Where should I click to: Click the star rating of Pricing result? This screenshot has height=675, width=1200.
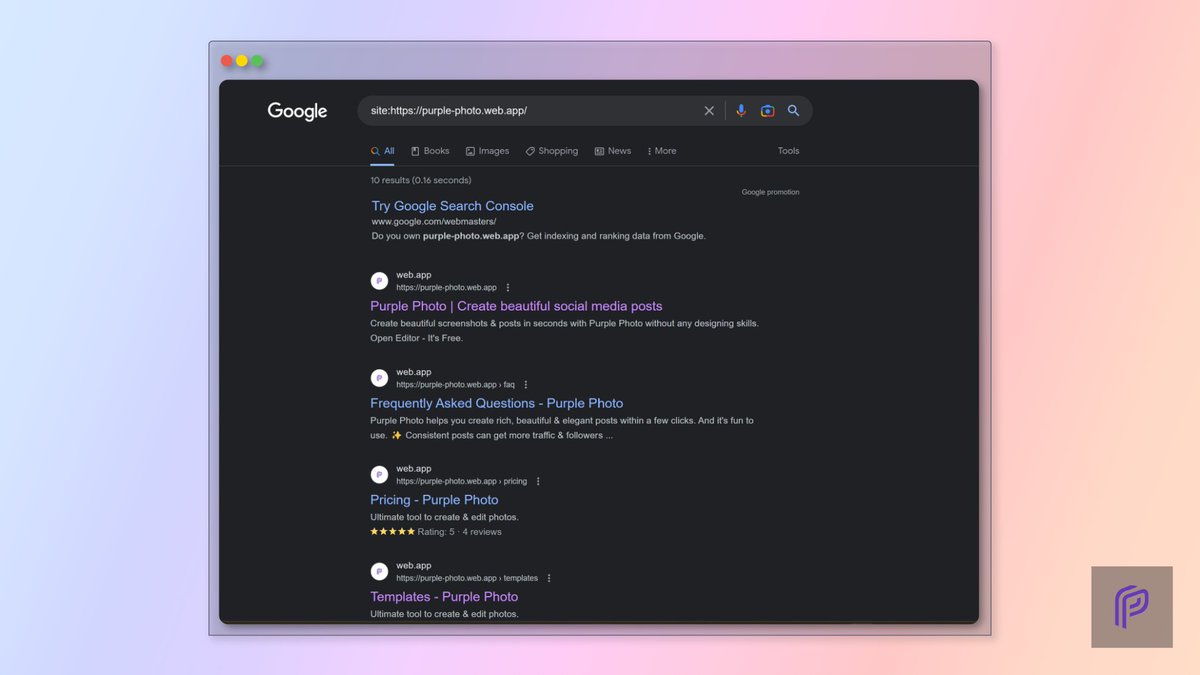pos(392,532)
